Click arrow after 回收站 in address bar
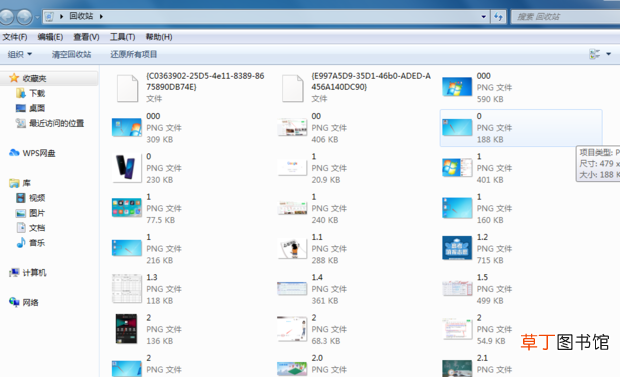The image size is (620, 377). 101,16
